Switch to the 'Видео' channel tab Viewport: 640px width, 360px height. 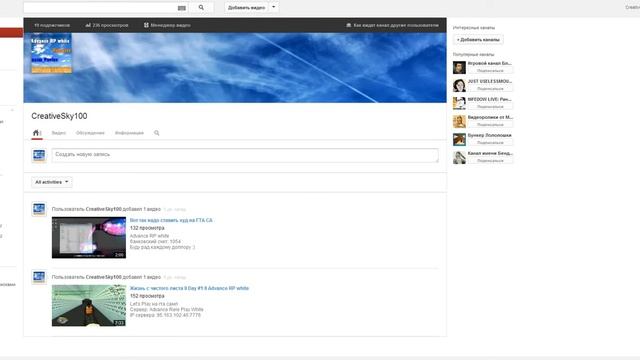point(59,133)
